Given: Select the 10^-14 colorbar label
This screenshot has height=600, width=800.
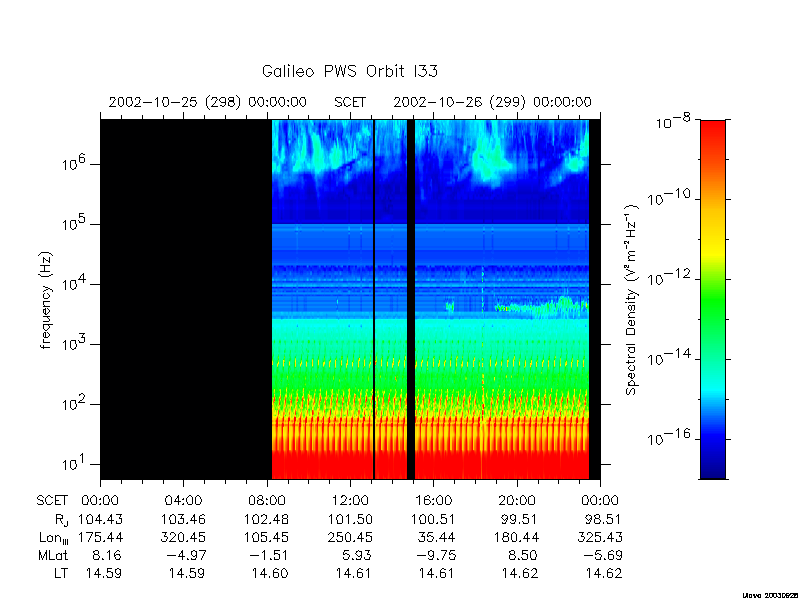Looking at the screenshot, I should [x=670, y=358].
